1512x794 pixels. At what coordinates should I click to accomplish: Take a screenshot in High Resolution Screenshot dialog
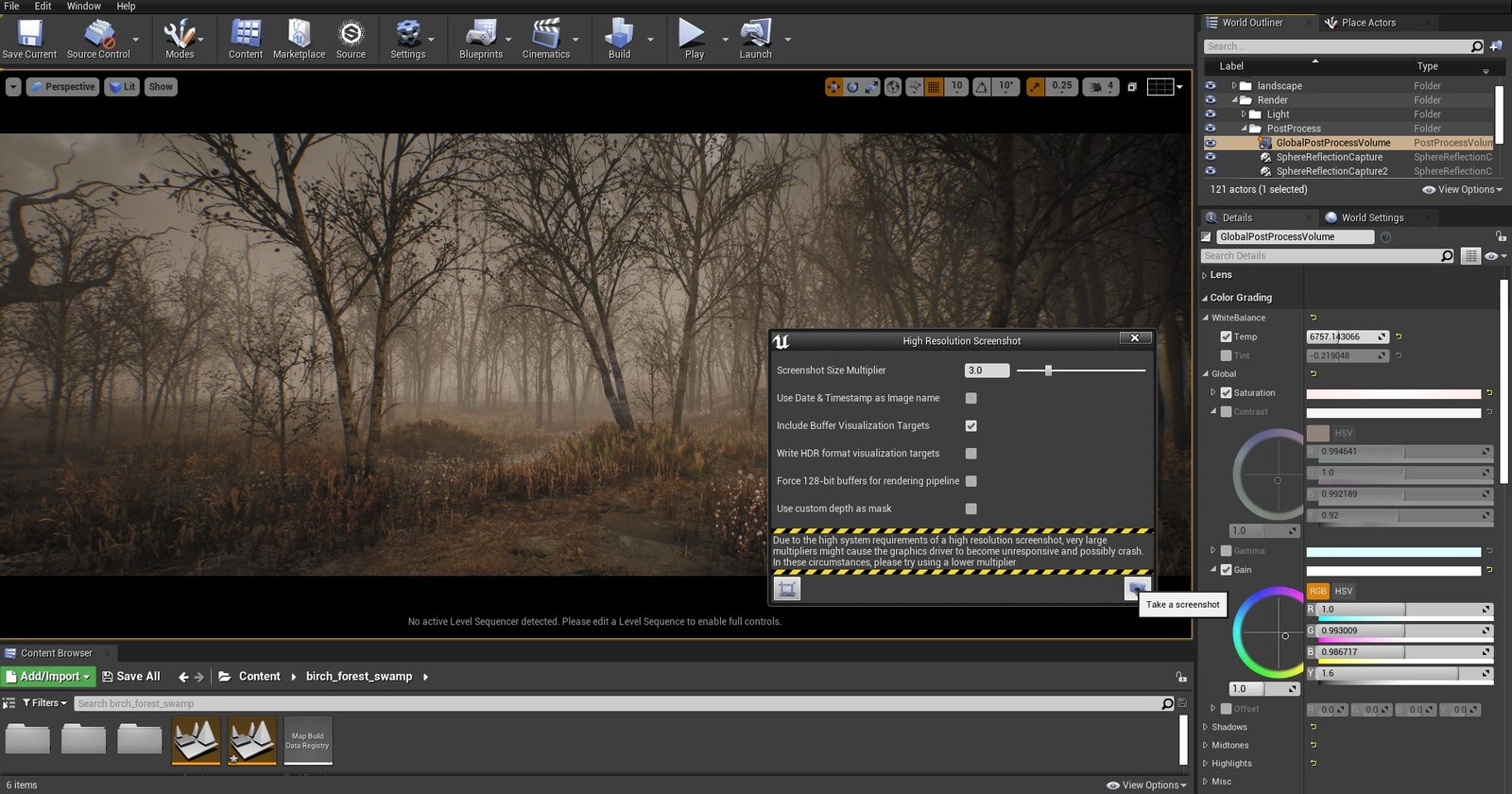[x=1137, y=589]
